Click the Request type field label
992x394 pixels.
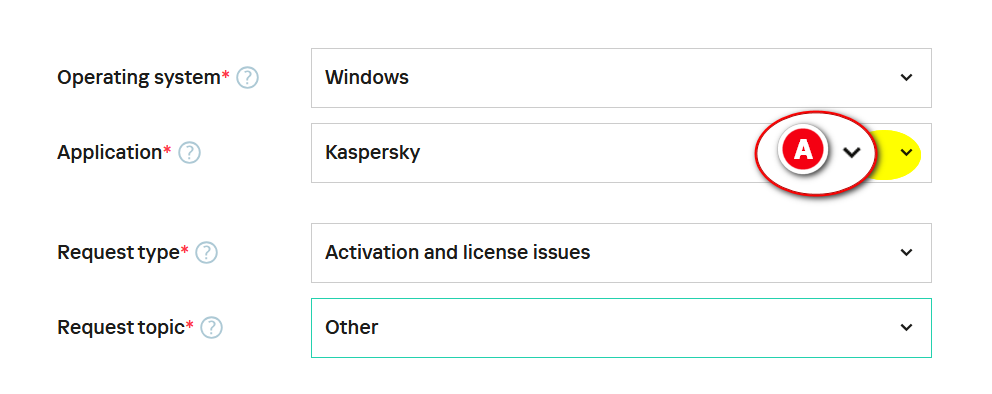[x=118, y=253]
